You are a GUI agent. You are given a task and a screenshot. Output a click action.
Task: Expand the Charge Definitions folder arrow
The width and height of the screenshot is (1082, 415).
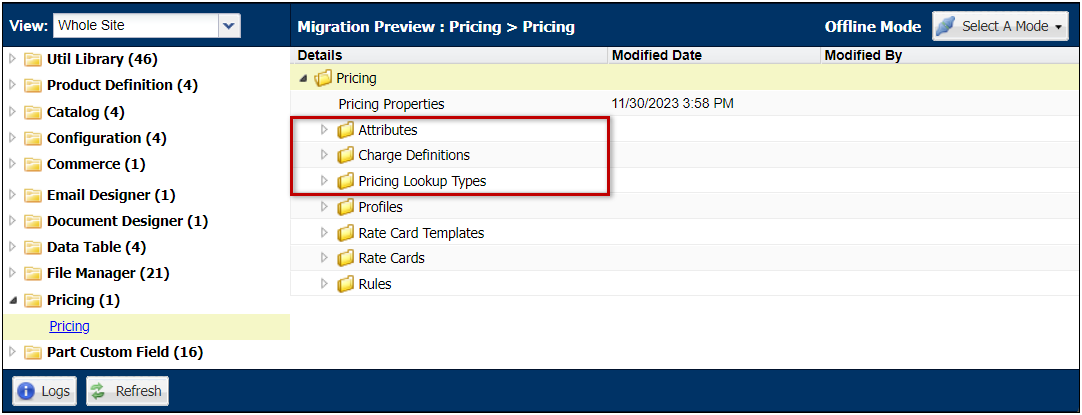click(324, 155)
